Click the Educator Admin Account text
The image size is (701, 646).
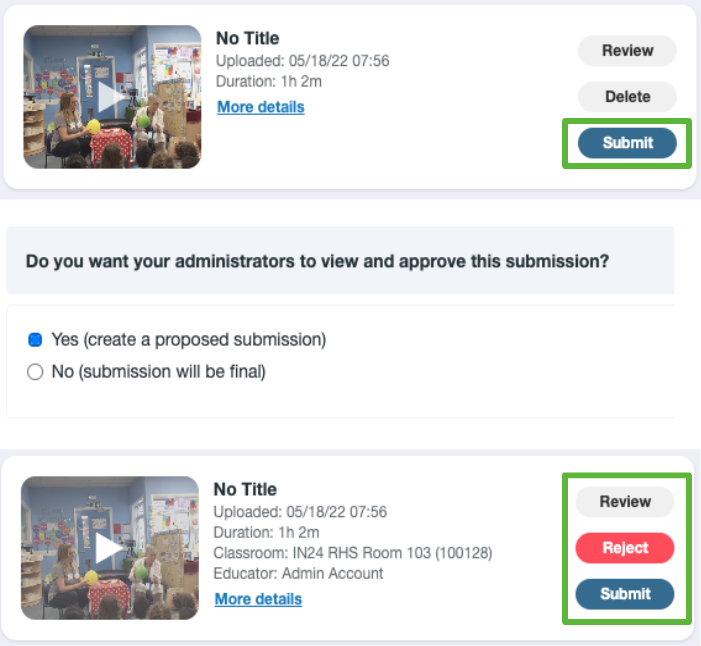pyautogui.click(x=298, y=574)
